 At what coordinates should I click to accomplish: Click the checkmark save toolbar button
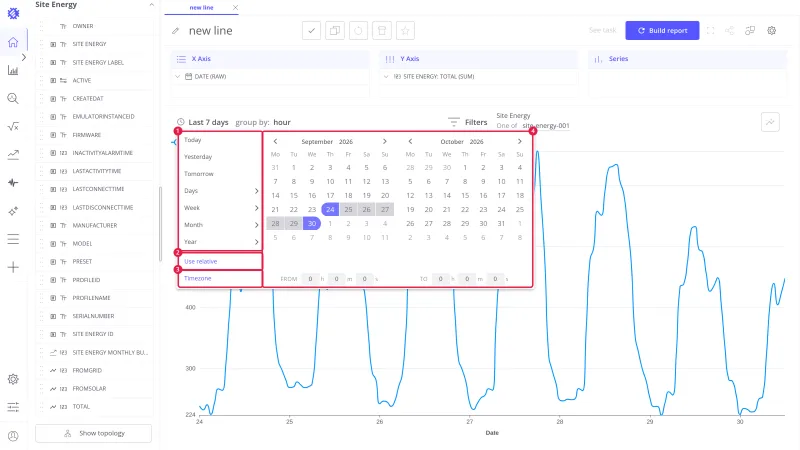click(311, 31)
